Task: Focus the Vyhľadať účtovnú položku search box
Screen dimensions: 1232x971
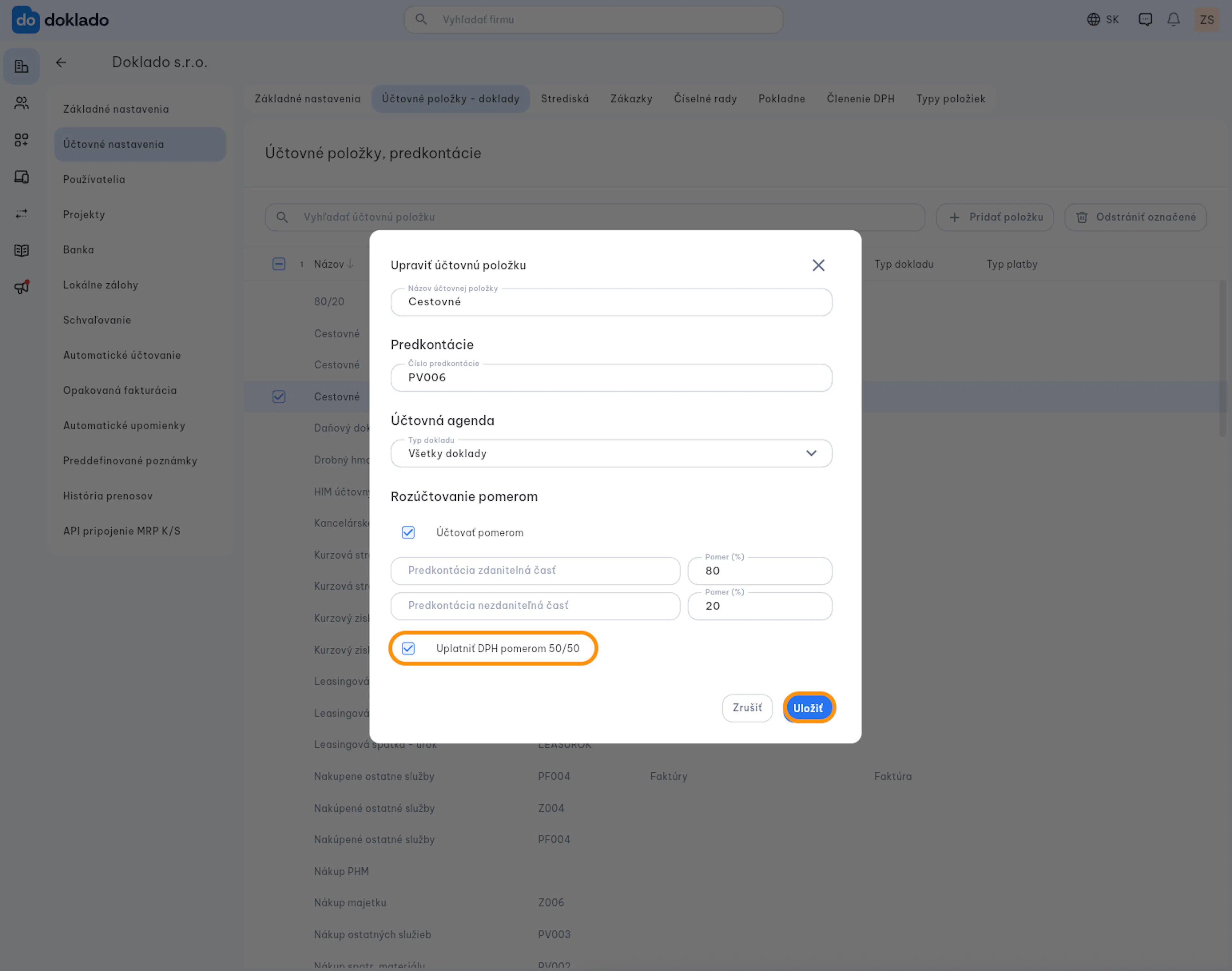Action: coord(595,217)
